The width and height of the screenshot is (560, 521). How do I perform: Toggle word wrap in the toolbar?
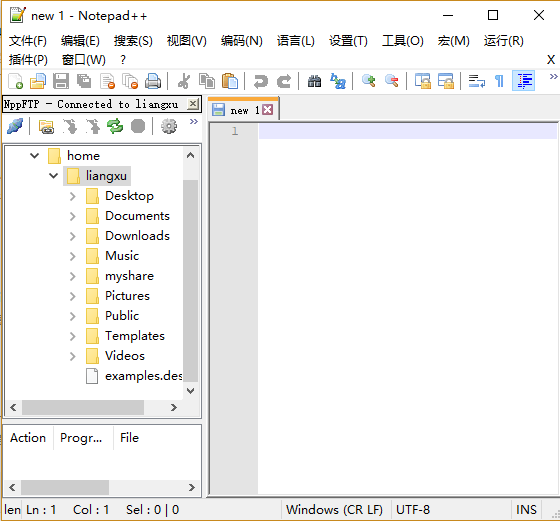click(477, 81)
